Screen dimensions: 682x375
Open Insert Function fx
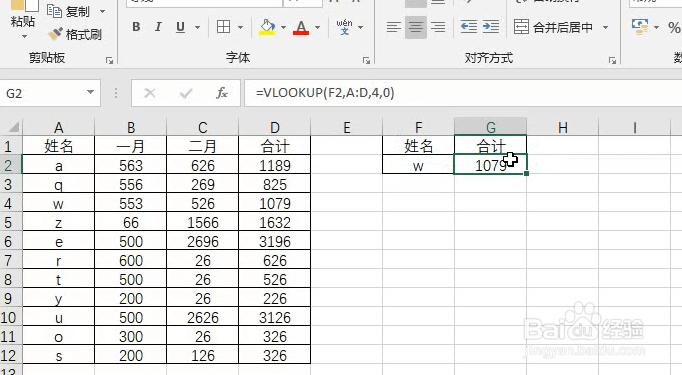(222, 93)
